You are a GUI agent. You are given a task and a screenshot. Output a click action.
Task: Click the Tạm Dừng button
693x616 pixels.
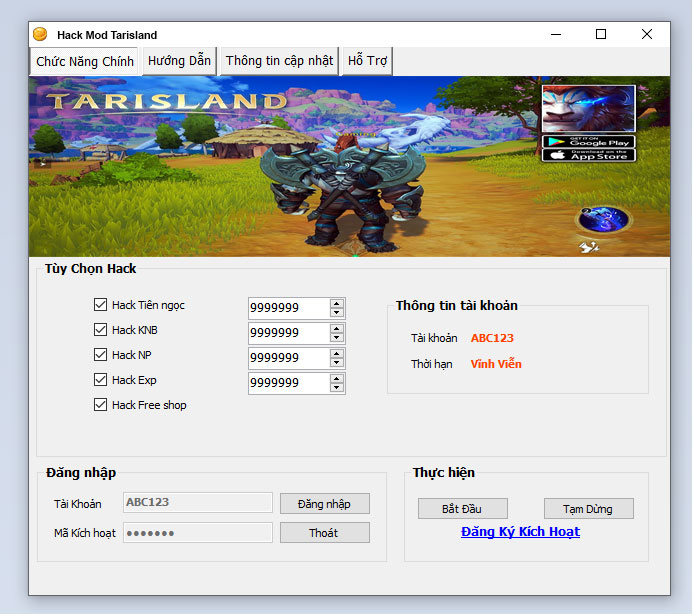tap(588, 509)
